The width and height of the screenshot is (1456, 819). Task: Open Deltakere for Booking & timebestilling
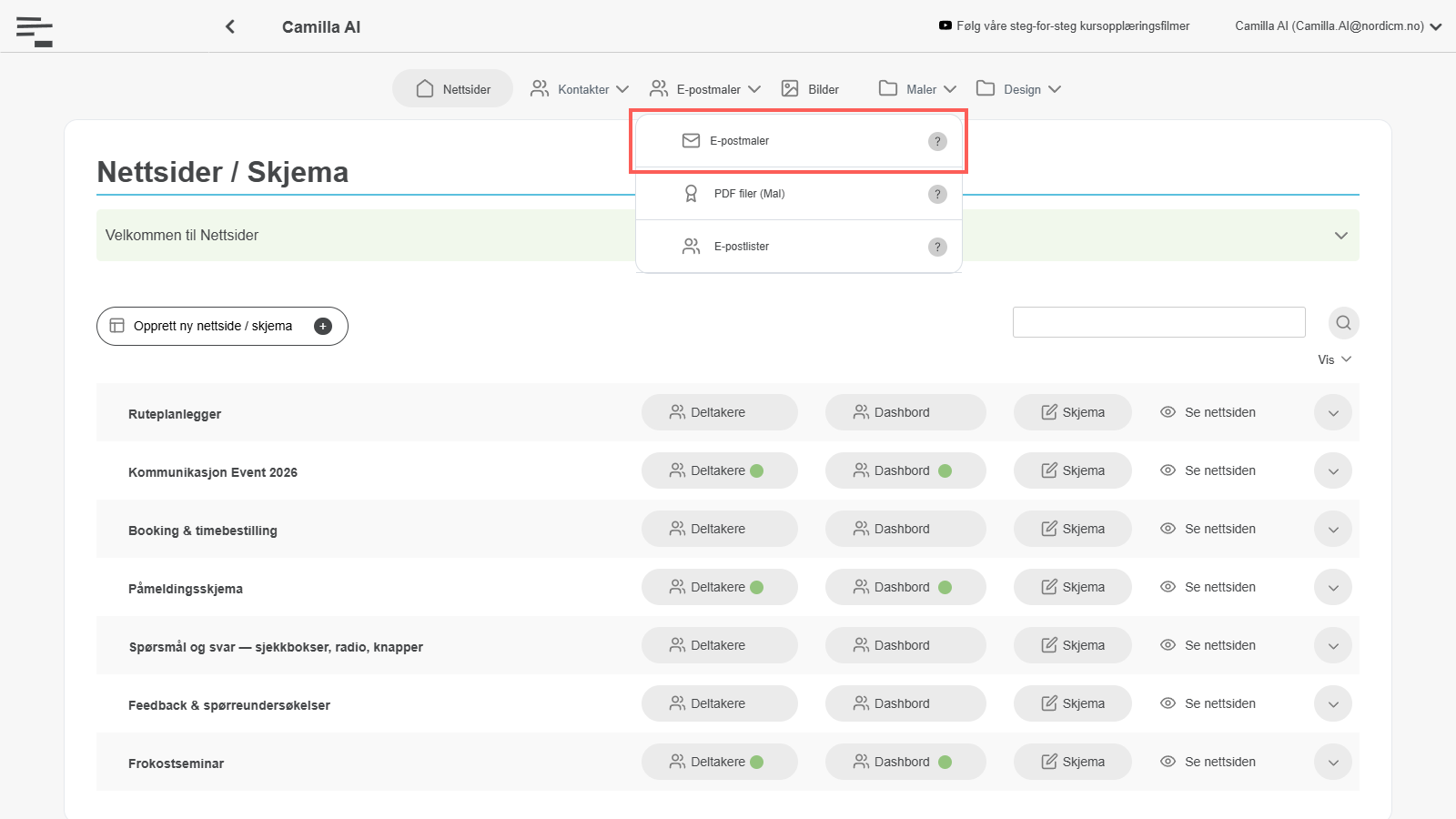(719, 529)
